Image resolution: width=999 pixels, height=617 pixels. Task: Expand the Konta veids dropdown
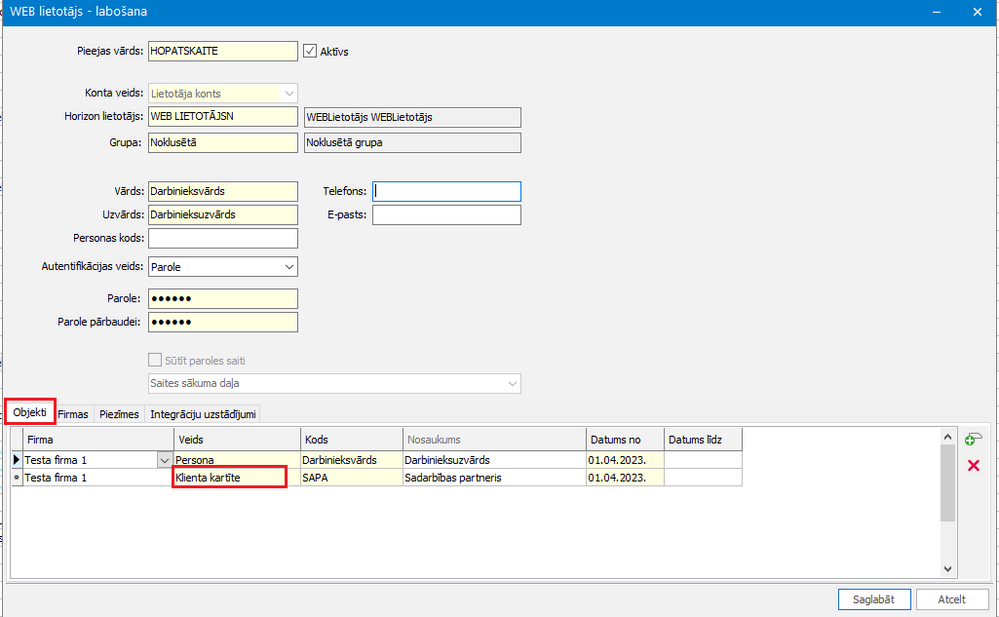[x=288, y=94]
